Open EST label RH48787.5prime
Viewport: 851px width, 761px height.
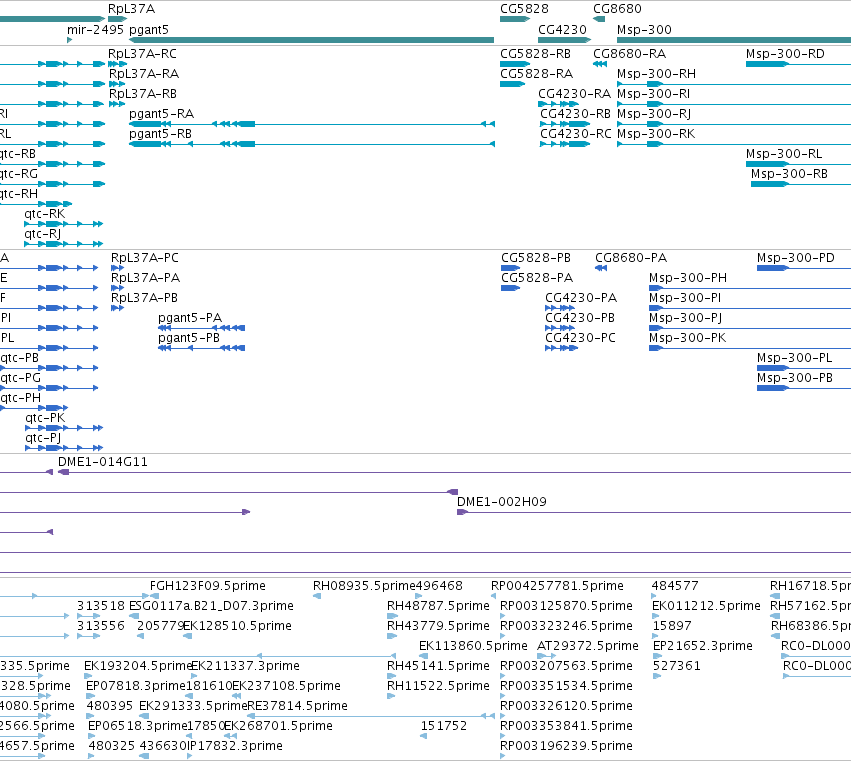coord(438,606)
